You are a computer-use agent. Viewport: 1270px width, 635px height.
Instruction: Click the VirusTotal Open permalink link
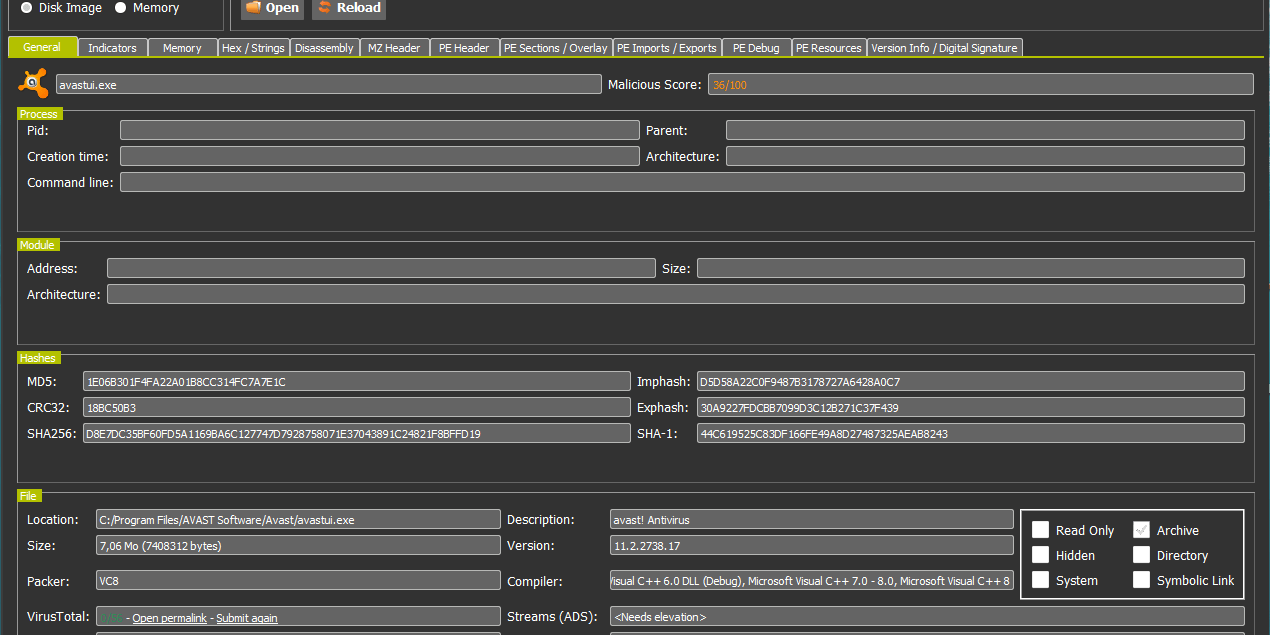pyautogui.click(x=169, y=618)
